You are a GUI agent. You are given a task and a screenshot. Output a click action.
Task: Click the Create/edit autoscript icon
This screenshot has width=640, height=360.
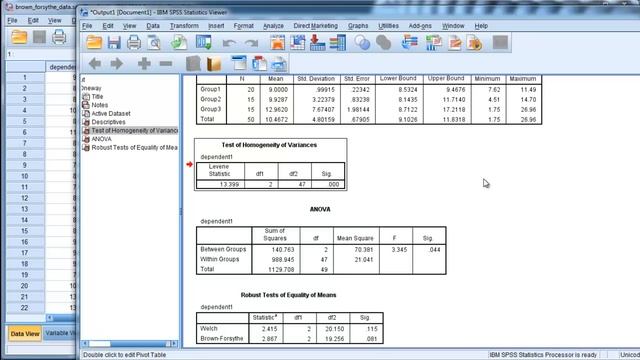click(454, 42)
